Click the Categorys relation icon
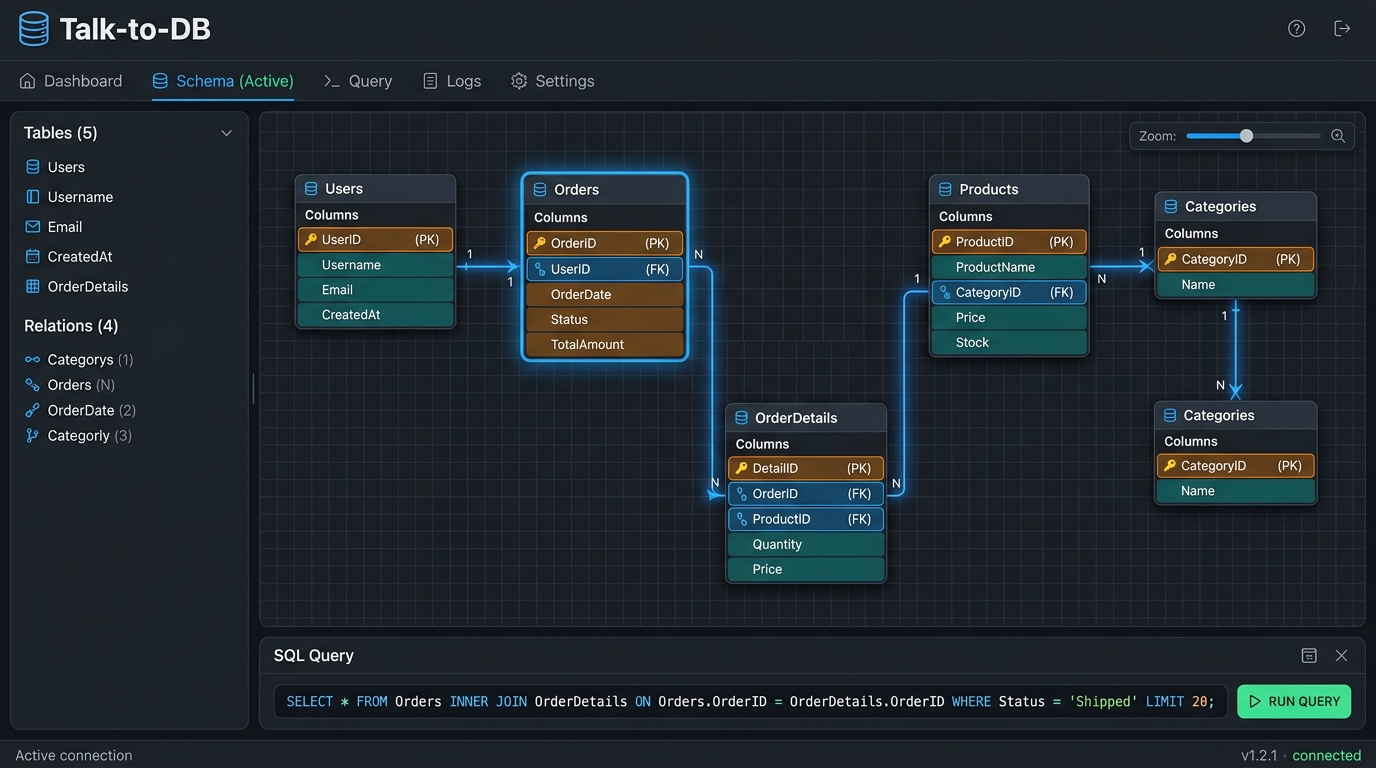The width and height of the screenshot is (1376, 768). [32, 360]
